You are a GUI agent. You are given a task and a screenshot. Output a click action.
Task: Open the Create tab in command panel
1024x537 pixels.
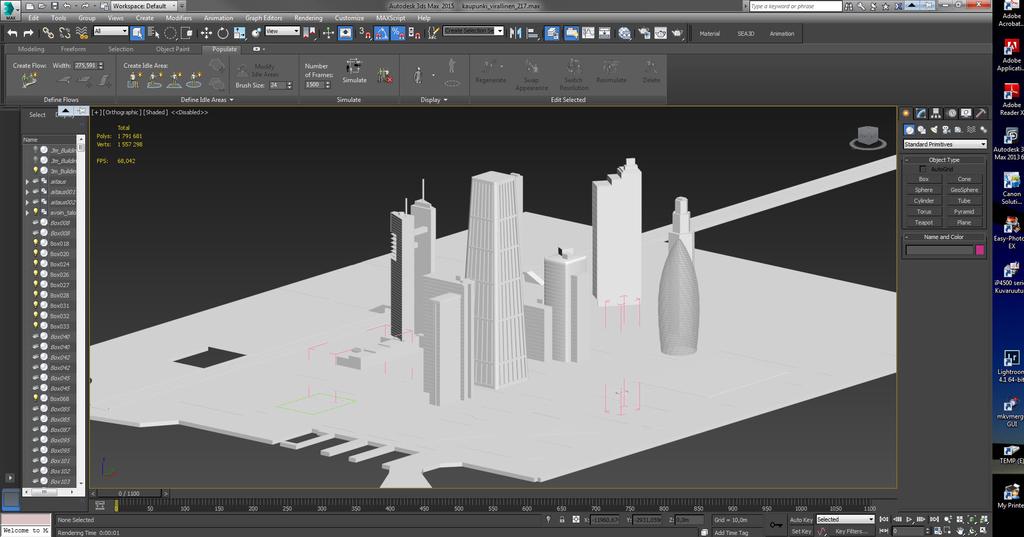tap(906, 113)
